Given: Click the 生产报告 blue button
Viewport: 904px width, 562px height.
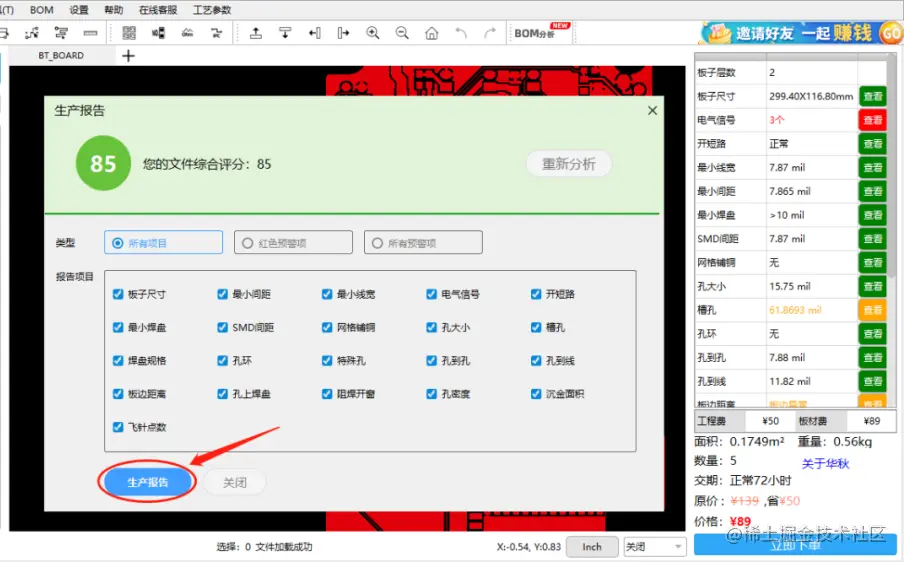Looking at the screenshot, I should pos(148,482).
